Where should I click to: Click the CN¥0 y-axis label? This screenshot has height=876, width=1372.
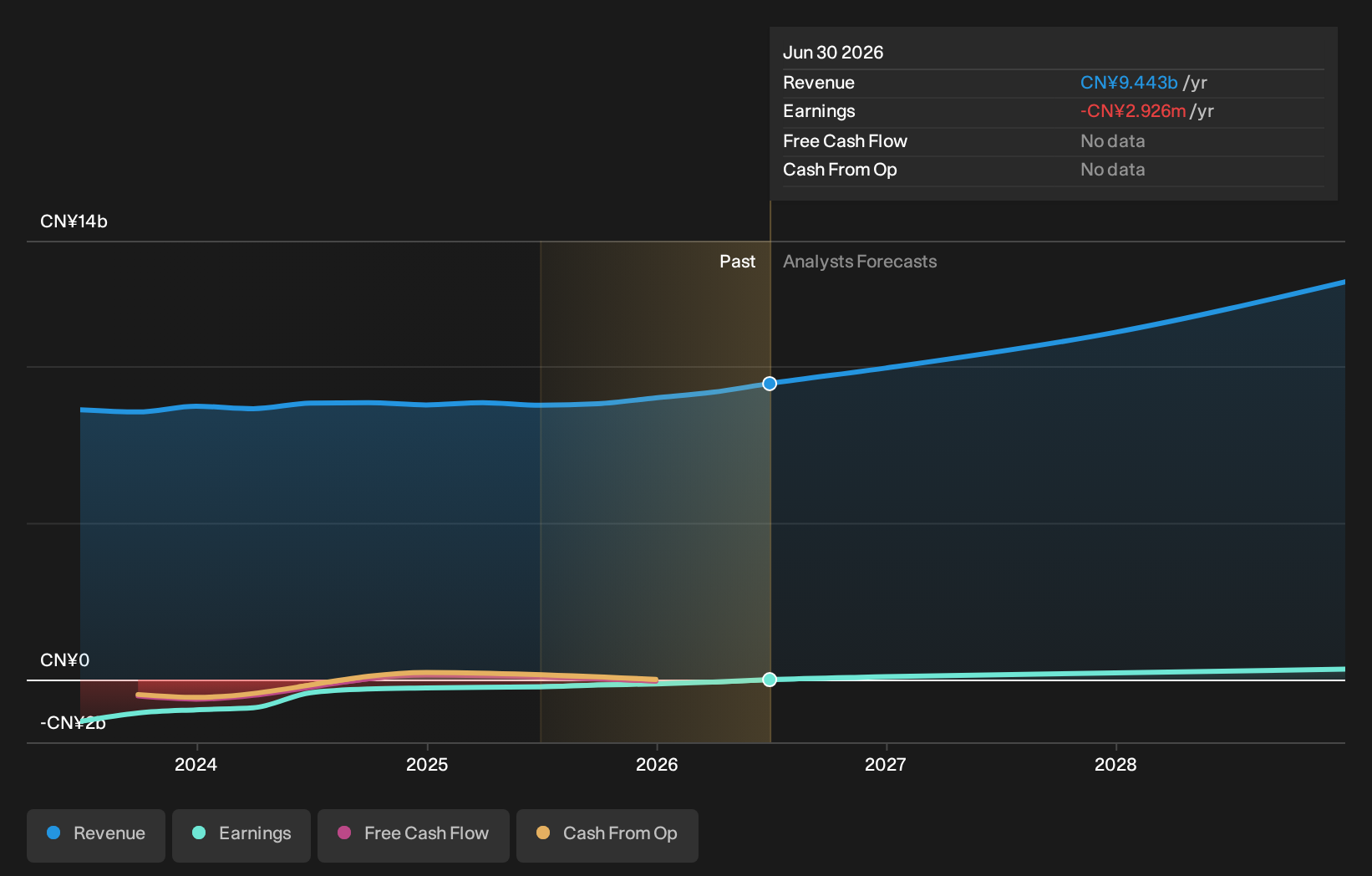coord(64,660)
